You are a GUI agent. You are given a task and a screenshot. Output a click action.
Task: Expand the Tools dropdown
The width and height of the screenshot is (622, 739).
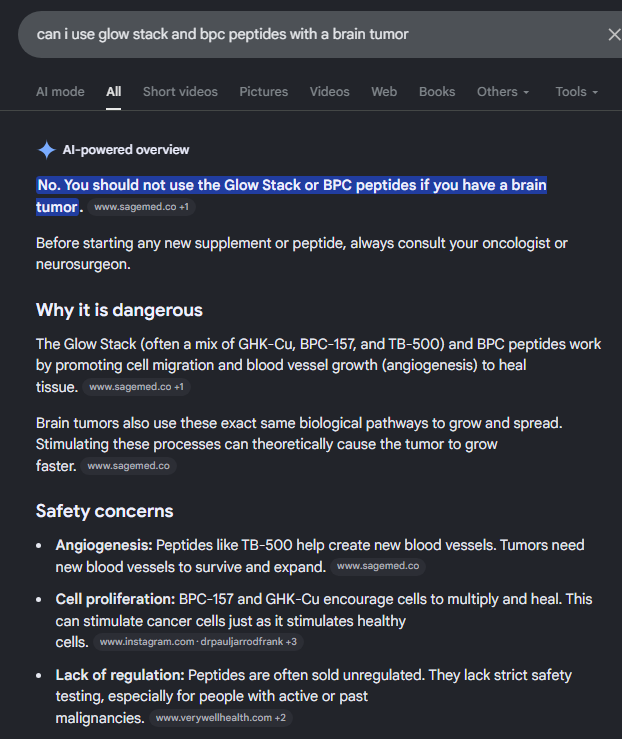[x=576, y=91]
